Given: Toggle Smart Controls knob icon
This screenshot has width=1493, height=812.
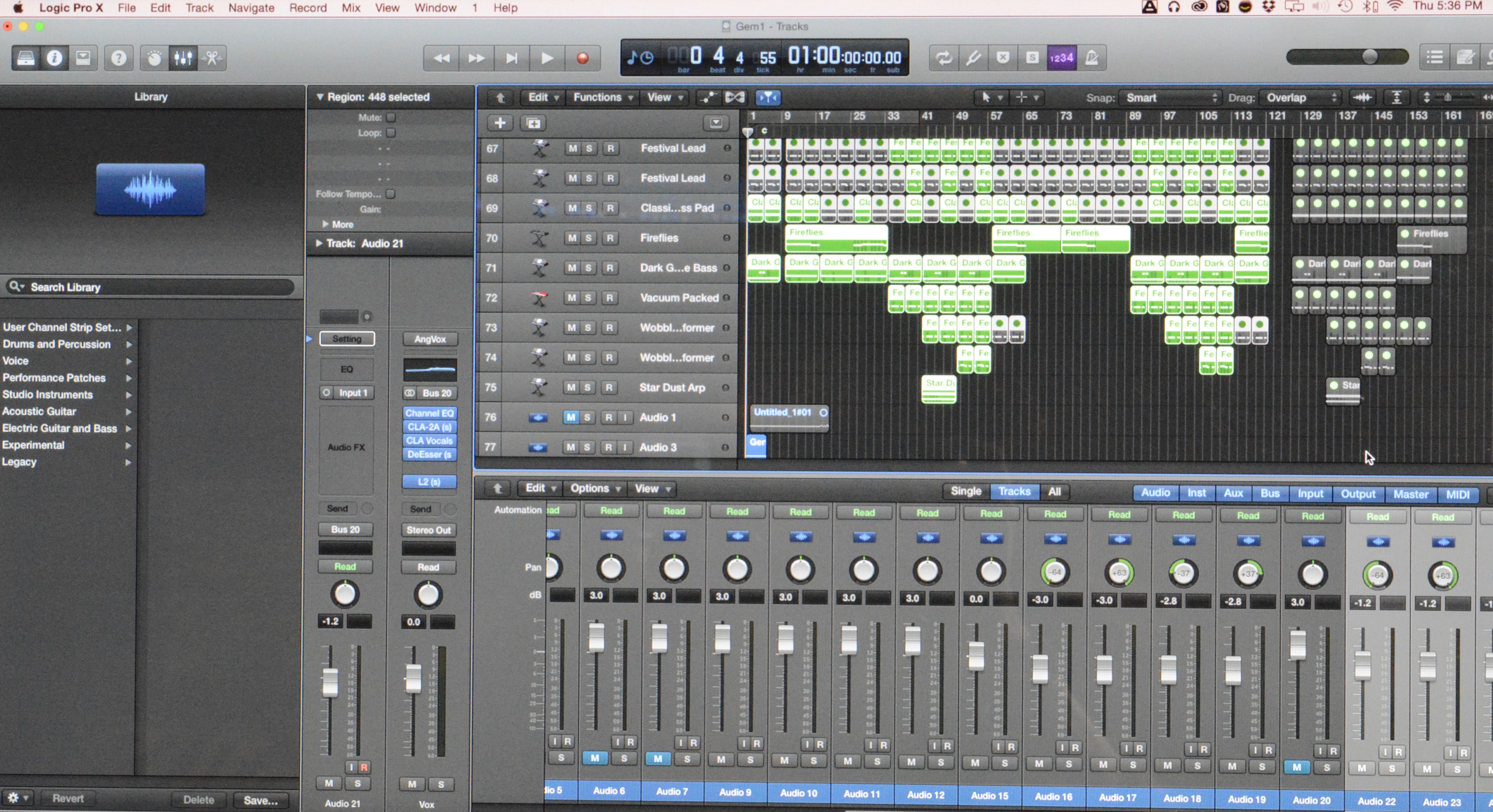Looking at the screenshot, I should pyautogui.click(x=154, y=58).
